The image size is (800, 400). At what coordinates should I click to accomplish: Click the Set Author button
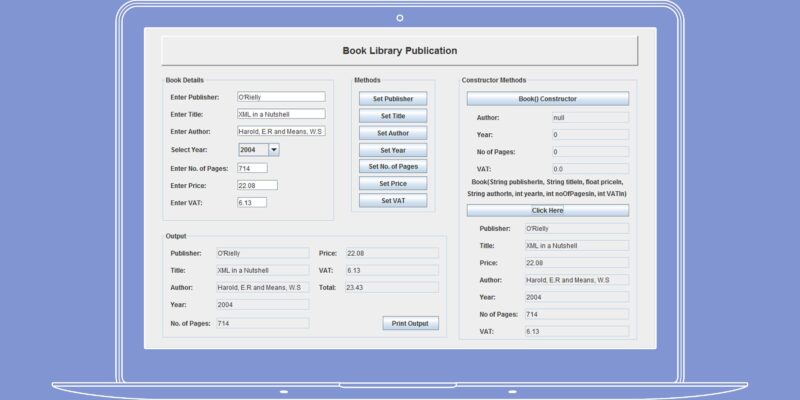coord(393,133)
